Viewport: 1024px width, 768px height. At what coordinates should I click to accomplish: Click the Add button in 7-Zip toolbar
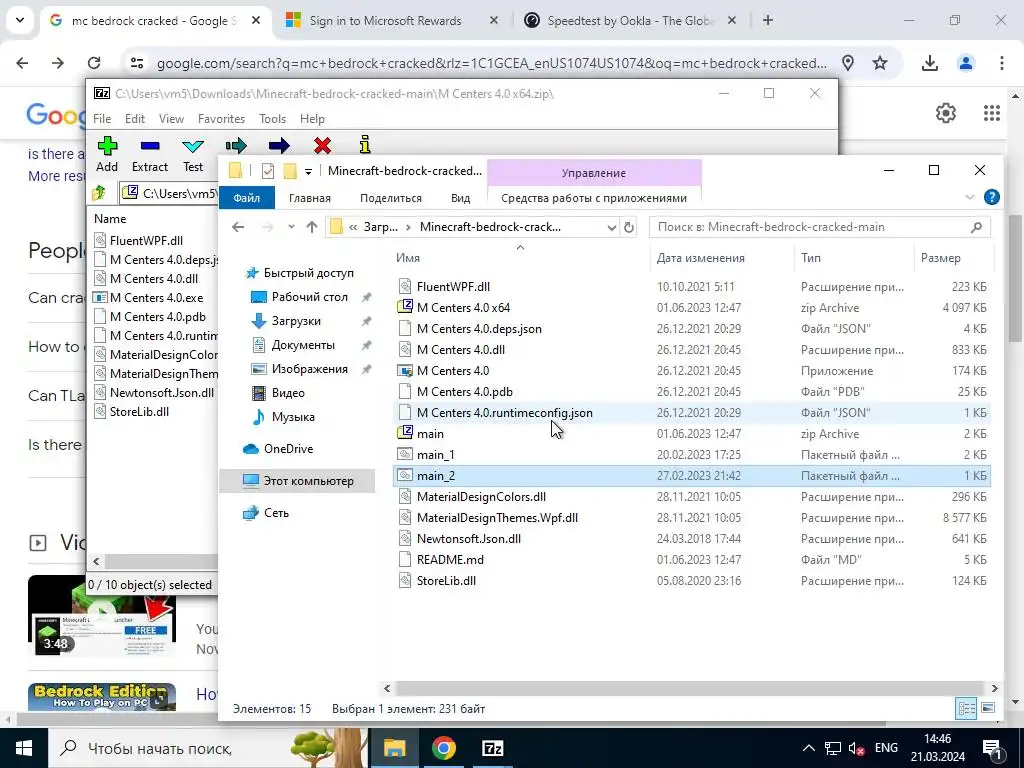pyautogui.click(x=107, y=154)
